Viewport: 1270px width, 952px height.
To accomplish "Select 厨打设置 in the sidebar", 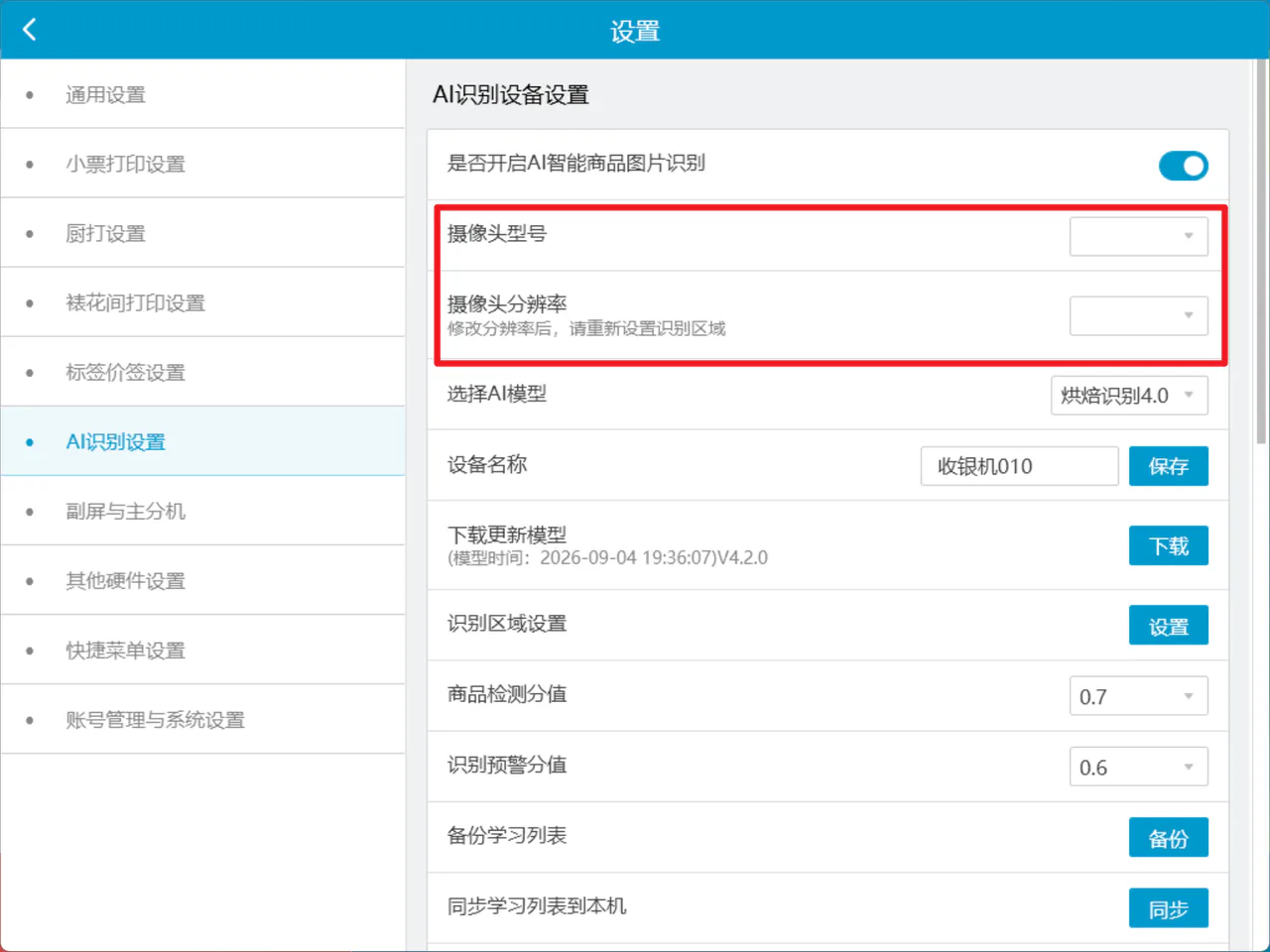I will tap(202, 233).
